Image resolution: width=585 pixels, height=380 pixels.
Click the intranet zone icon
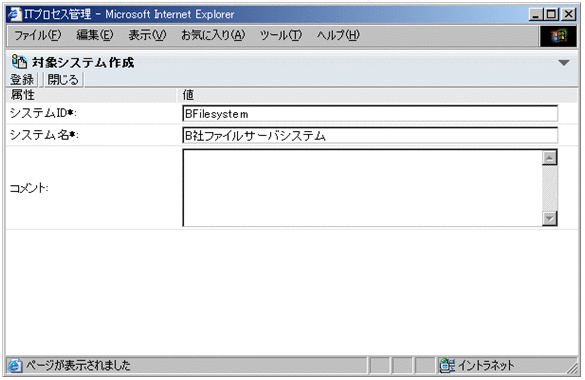pos(447,365)
